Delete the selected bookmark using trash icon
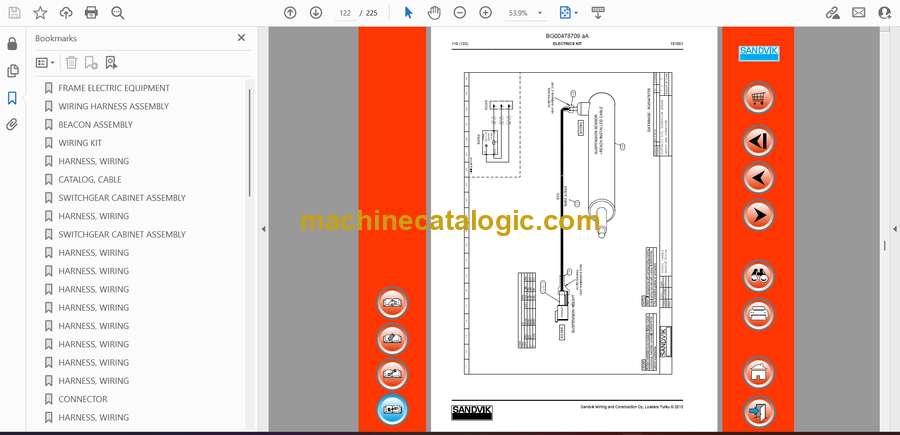The image size is (900, 435). 71,63
